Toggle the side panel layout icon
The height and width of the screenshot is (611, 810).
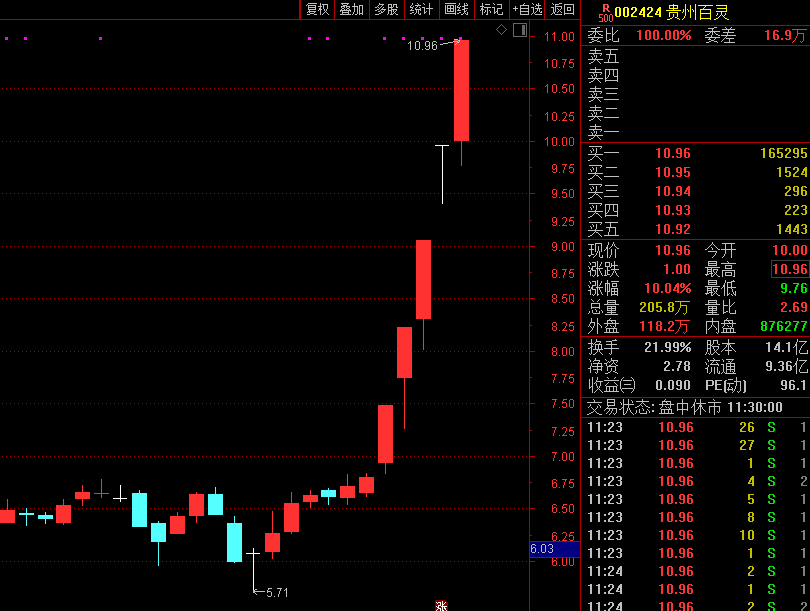coord(519,30)
